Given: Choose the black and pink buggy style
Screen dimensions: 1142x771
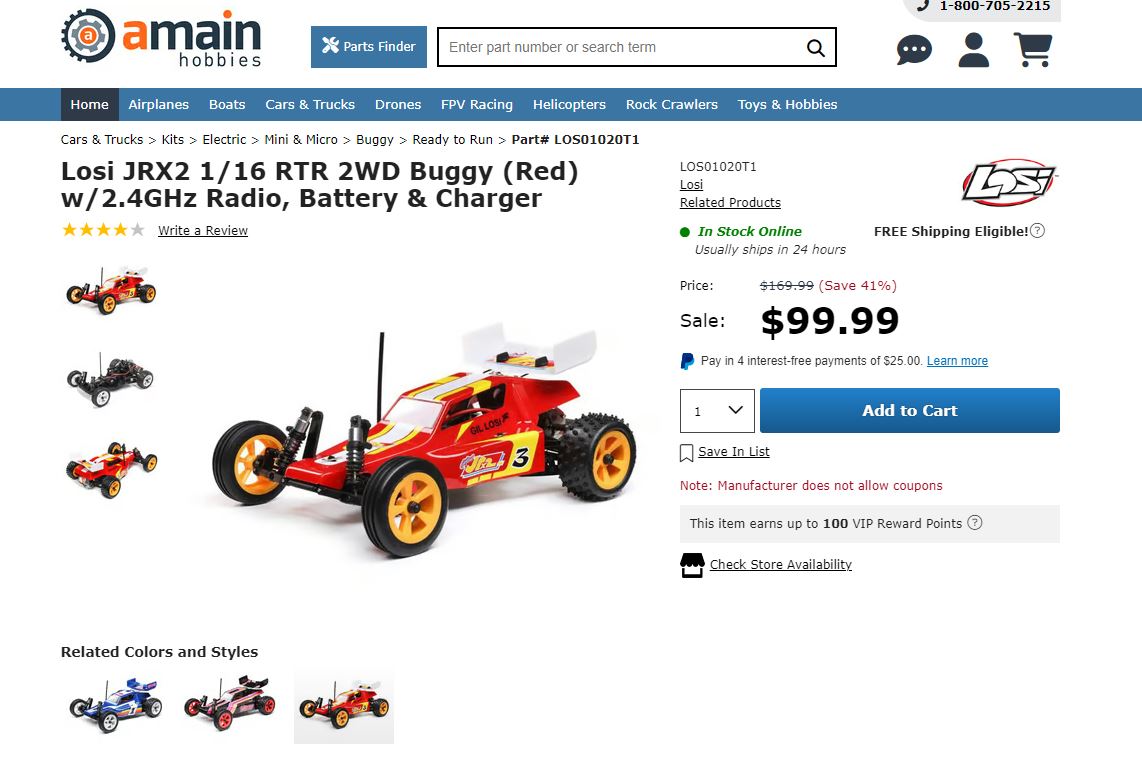Looking at the screenshot, I should [230, 703].
